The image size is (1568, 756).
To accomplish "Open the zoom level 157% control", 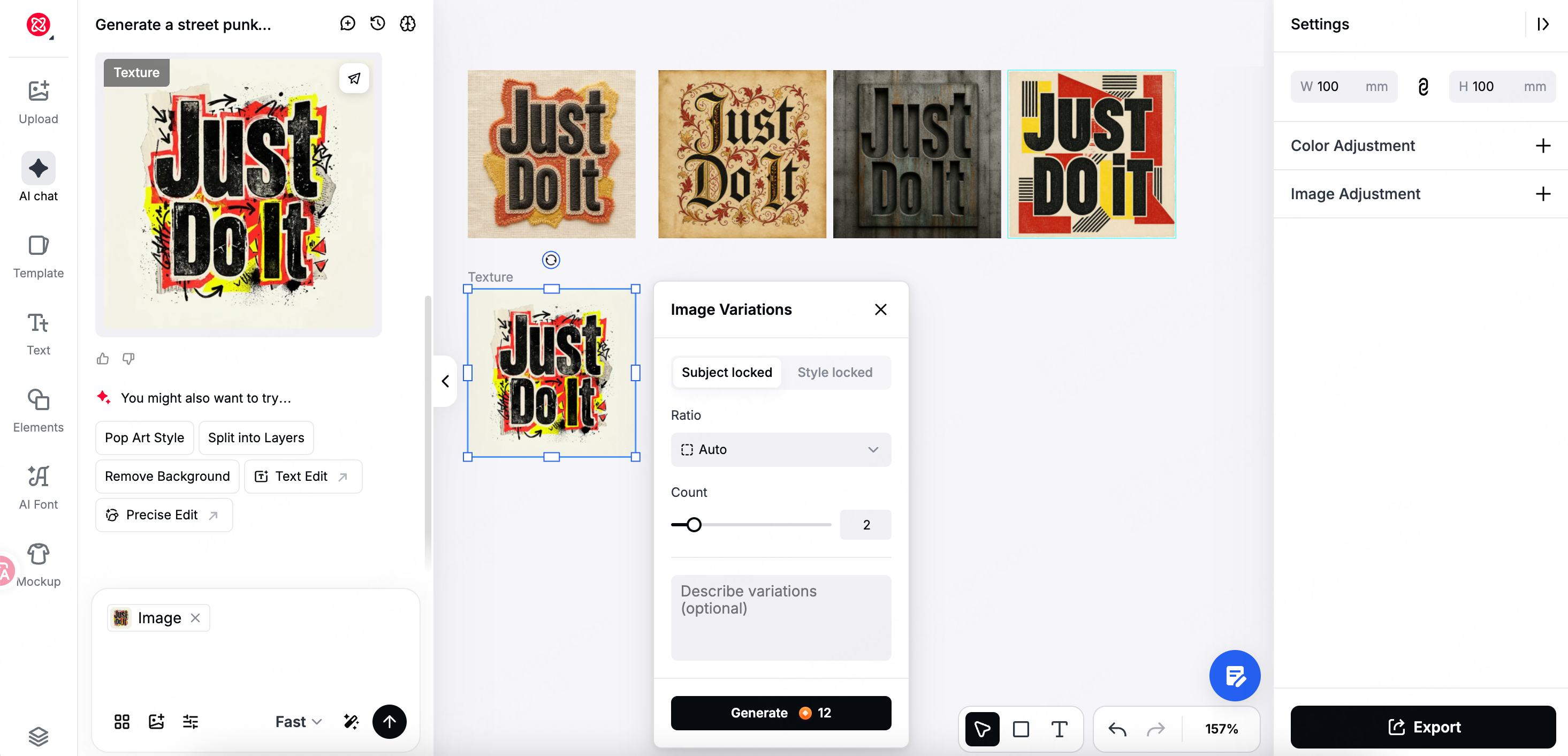I will click(1221, 729).
